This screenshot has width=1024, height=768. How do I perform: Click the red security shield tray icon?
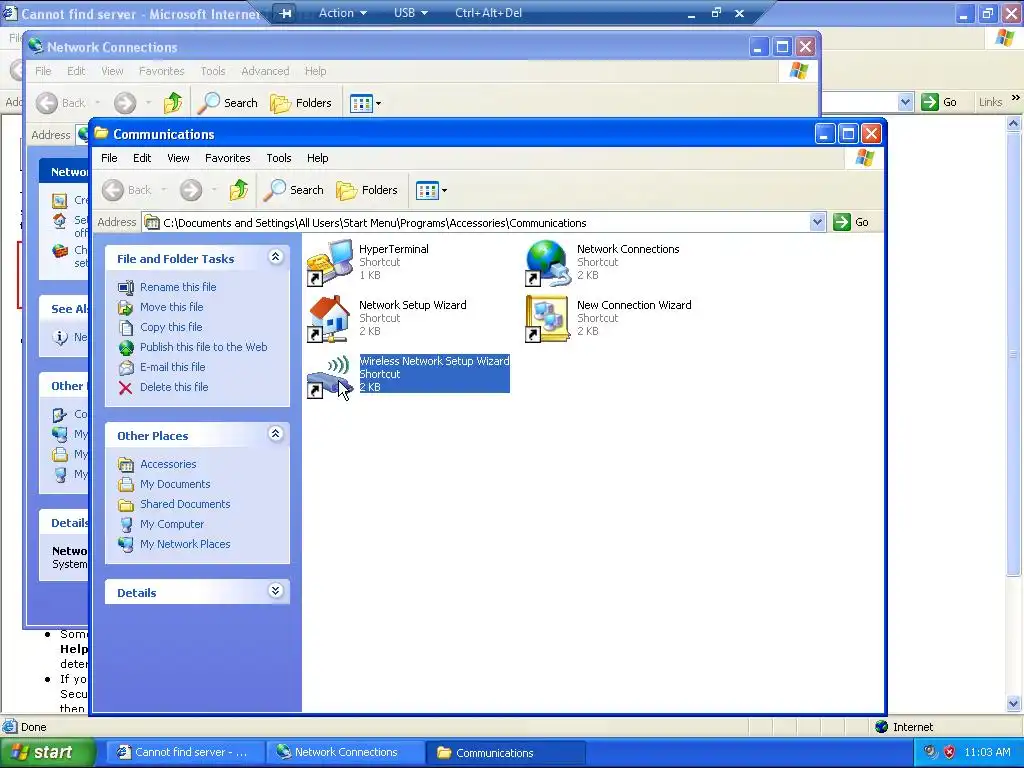[x=950, y=752]
